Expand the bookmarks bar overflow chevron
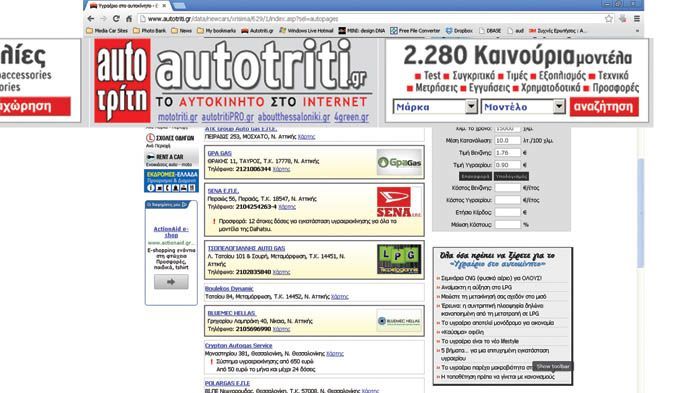The image size is (700, 393). point(637,31)
